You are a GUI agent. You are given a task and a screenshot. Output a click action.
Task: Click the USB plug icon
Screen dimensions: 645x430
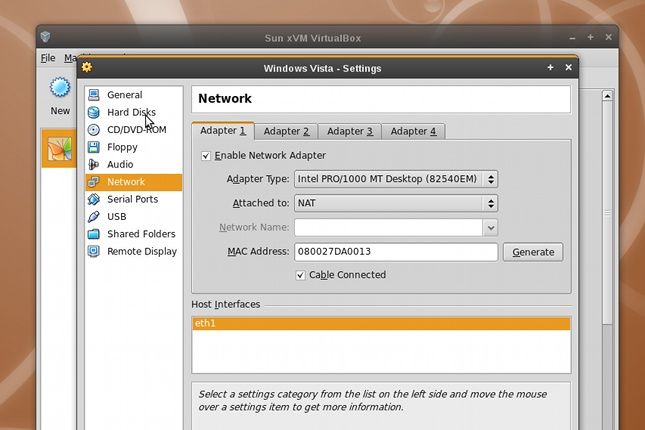click(94, 216)
